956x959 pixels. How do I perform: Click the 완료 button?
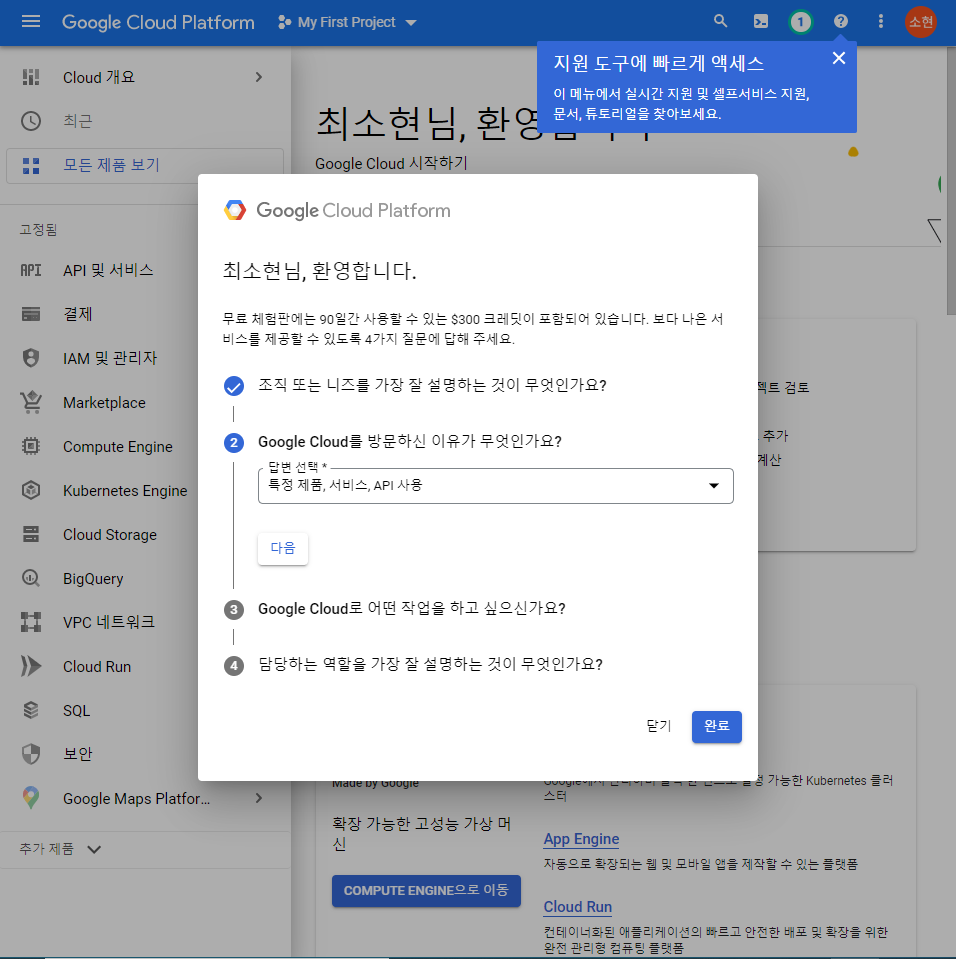[x=716, y=727]
